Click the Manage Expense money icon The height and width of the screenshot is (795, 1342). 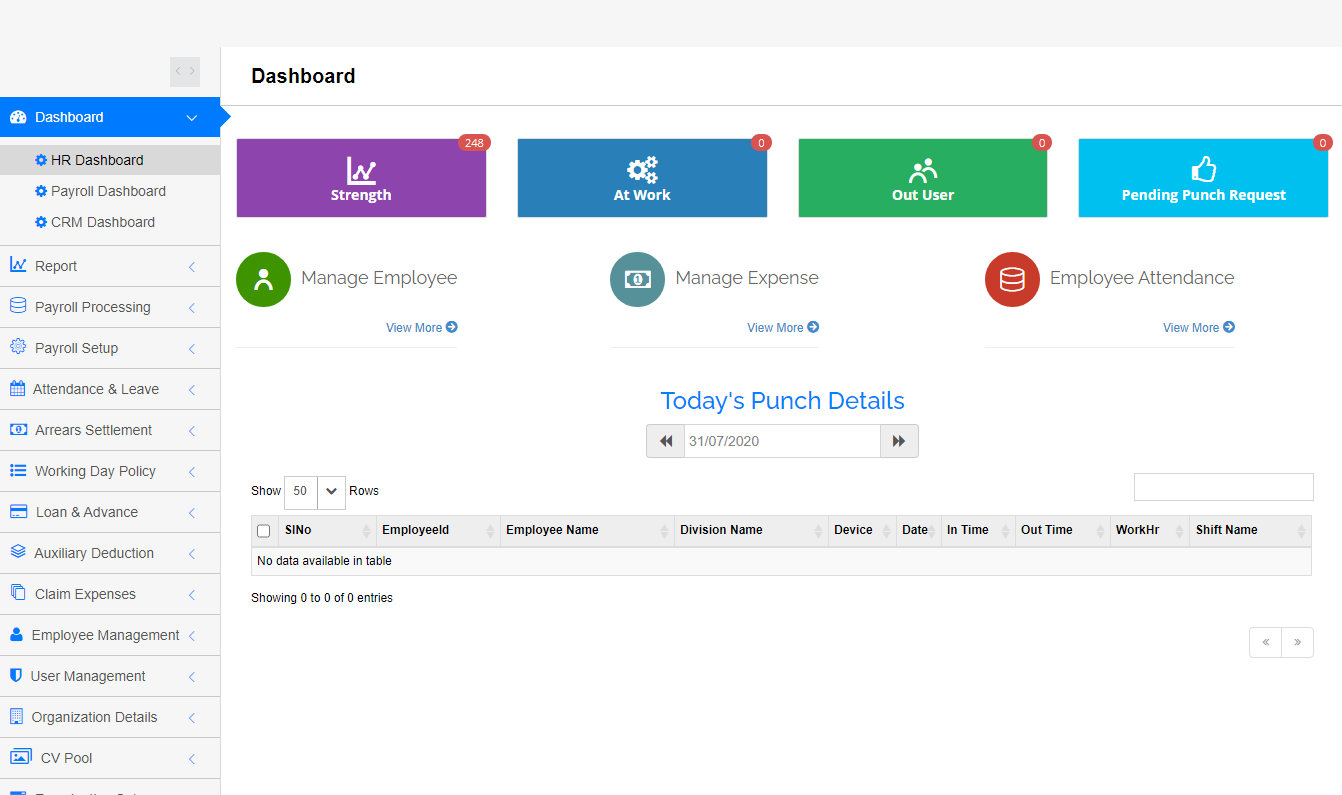click(x=637, y=279)
